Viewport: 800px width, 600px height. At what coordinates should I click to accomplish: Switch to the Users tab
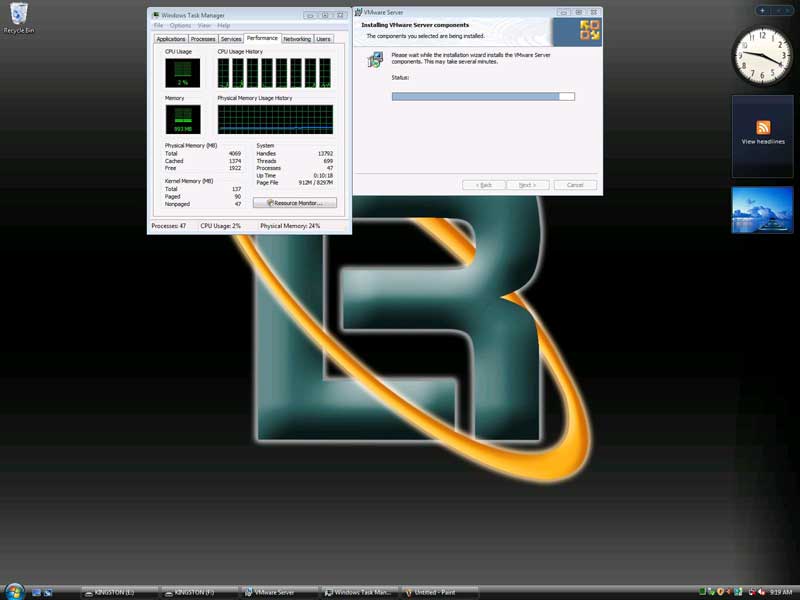(x=323, y=39)
